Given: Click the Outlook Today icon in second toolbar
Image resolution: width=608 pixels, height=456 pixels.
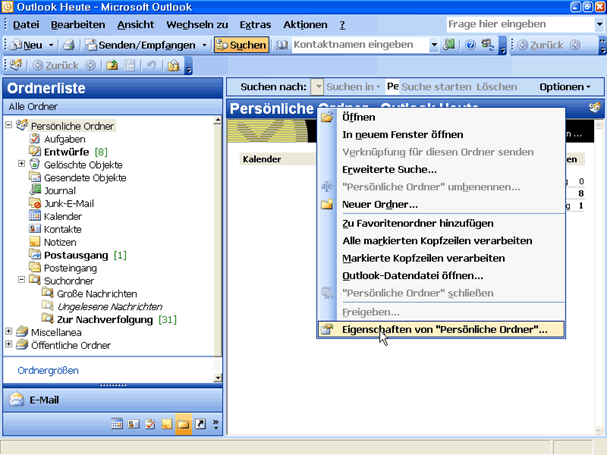Looking at the screenshot, I should click(16, 65).
